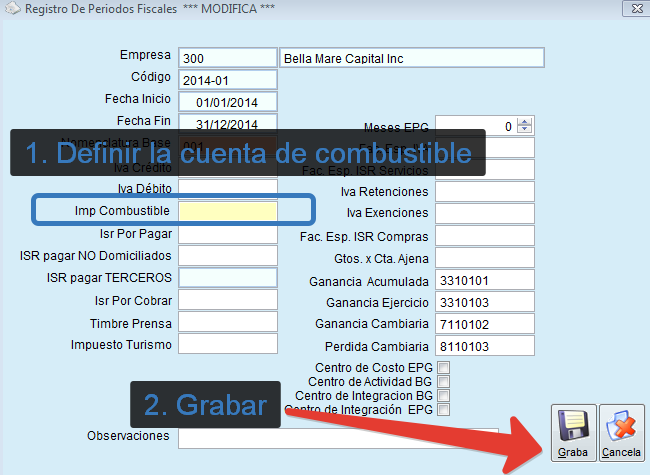The height and width of the screenshot is (475, 650).
Task: Click the Cancela button
Action: (x=621, y=435)
